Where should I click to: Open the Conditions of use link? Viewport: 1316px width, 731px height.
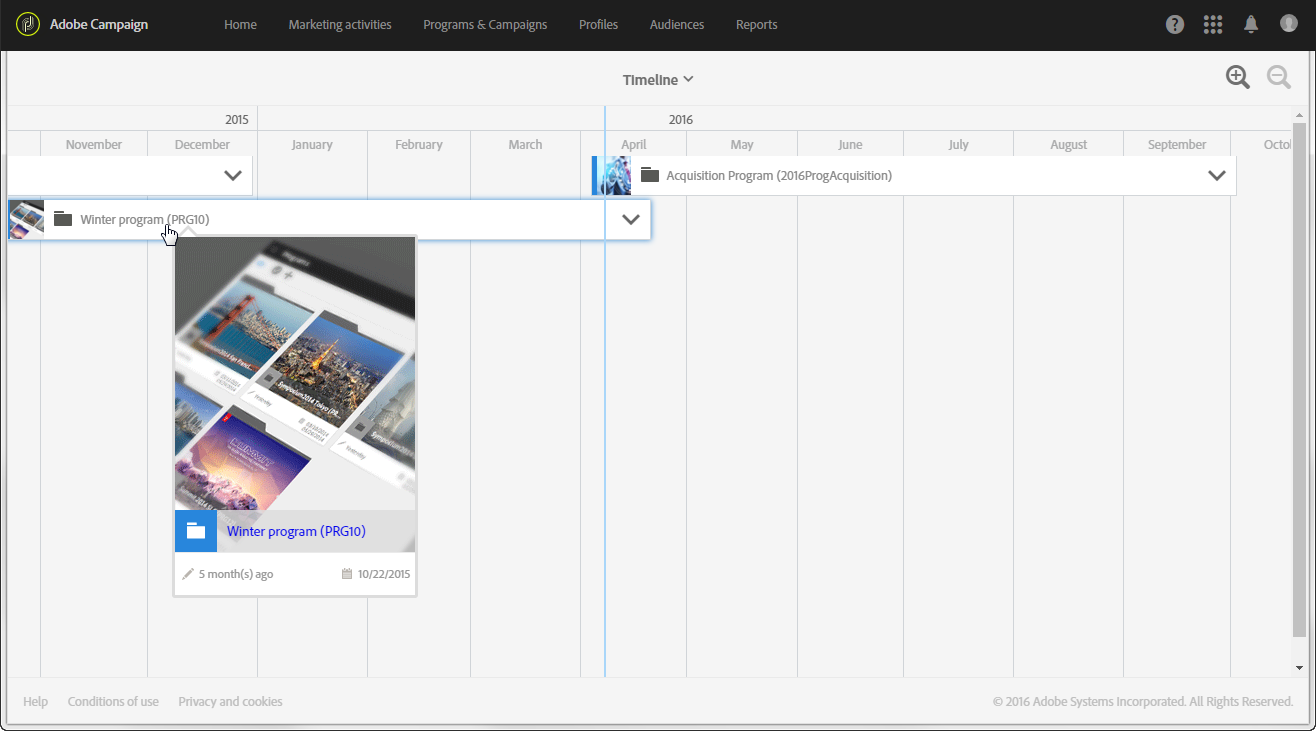tap(113, 702)
